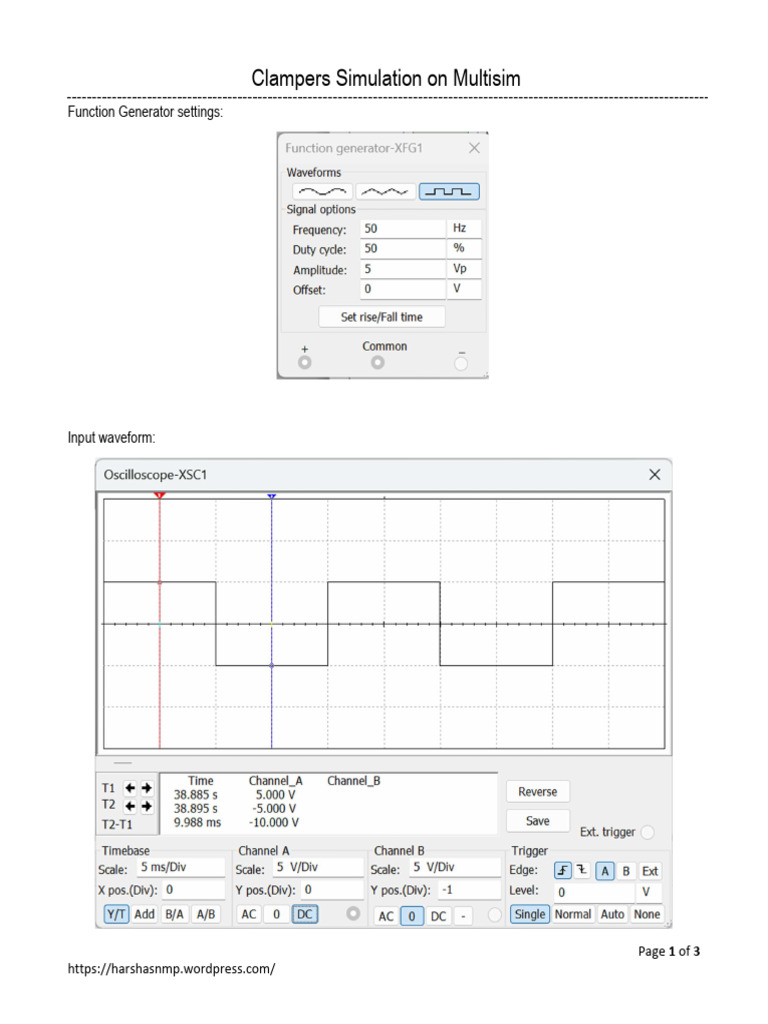Select None trigger mode

click(x=647, y=914)
